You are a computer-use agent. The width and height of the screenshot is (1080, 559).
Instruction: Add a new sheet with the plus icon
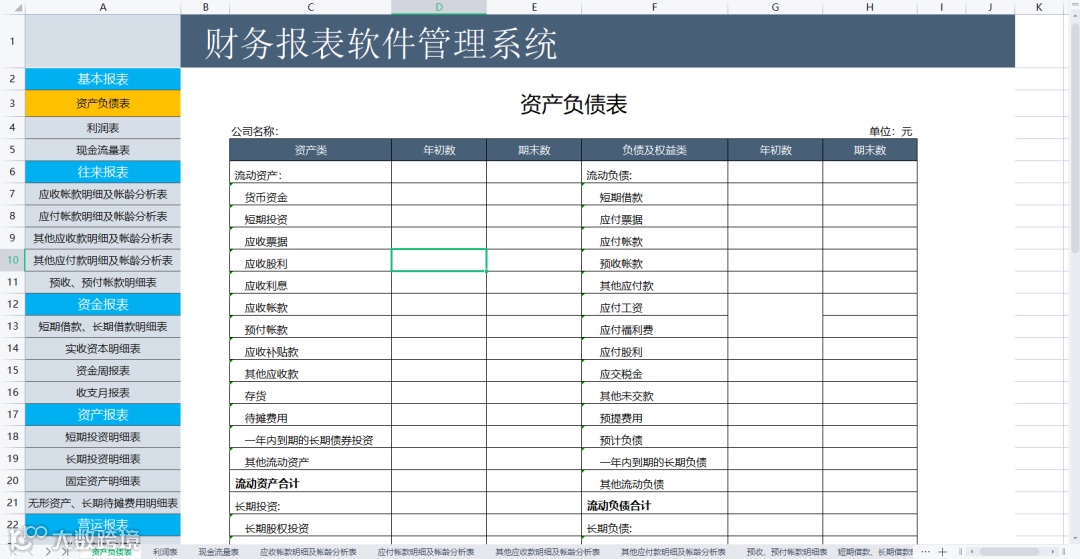pos(942,551)
